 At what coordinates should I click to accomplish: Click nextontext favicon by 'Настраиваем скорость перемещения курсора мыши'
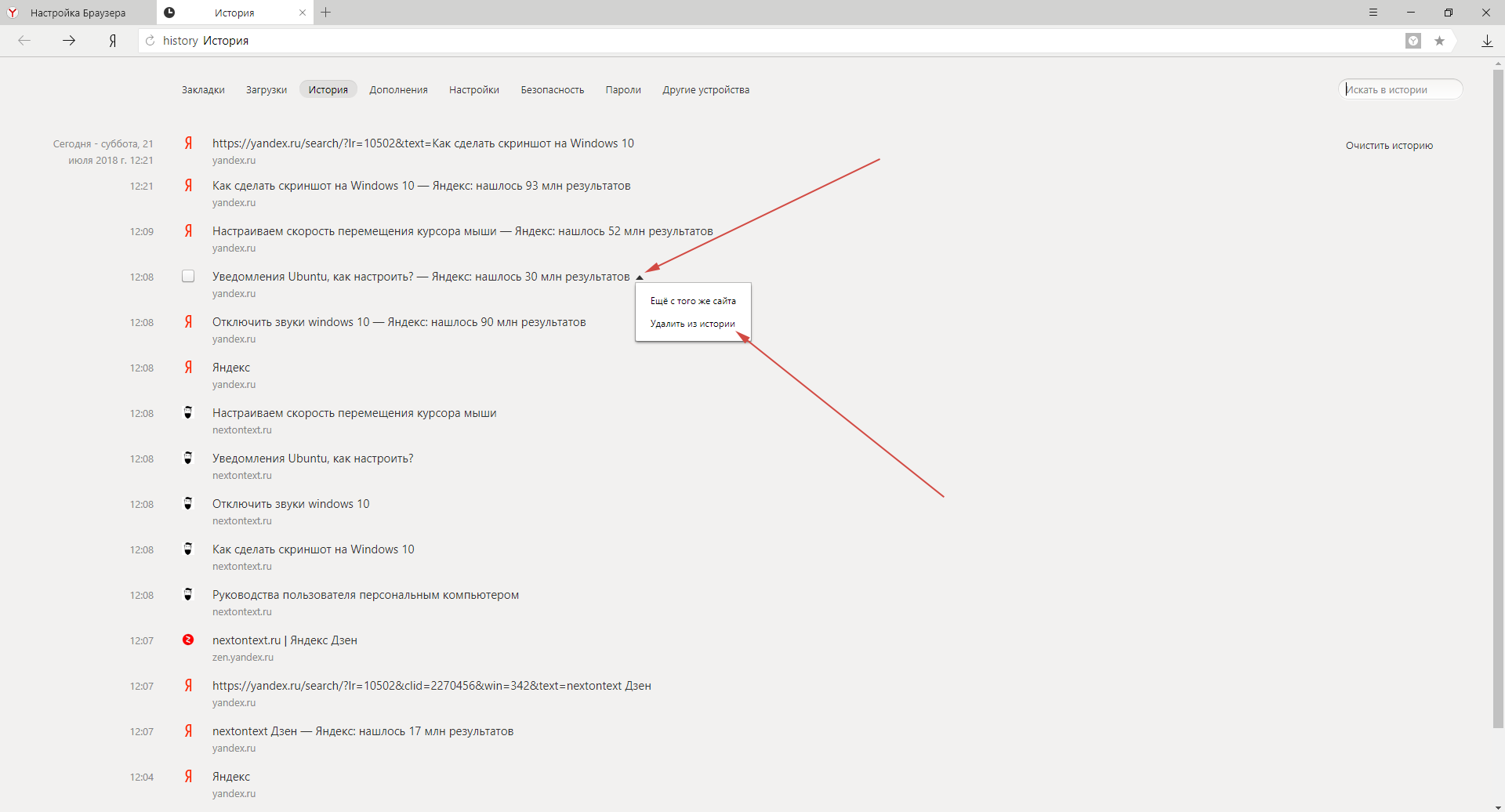coord(188,412)
